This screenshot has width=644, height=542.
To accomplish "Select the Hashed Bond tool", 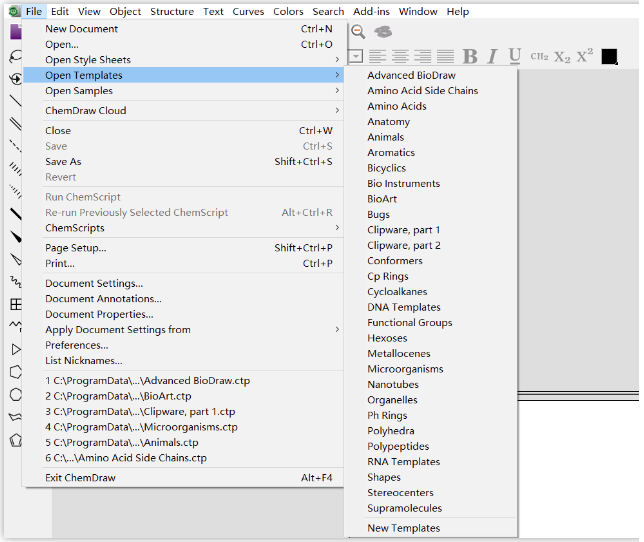I will (x=16, y=168).
